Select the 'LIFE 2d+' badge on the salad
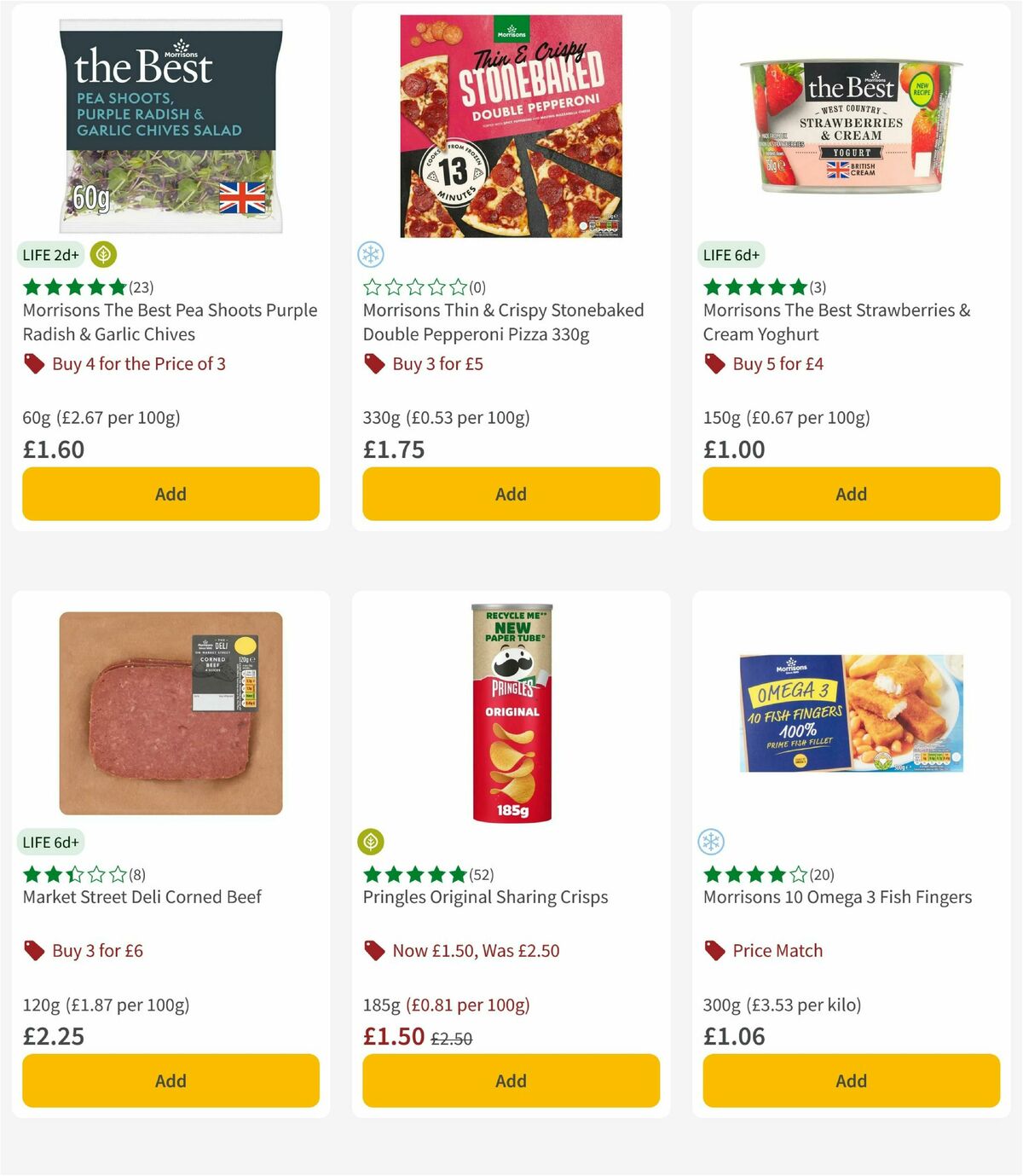1023x1176 pixels. (x=49, y=254)
